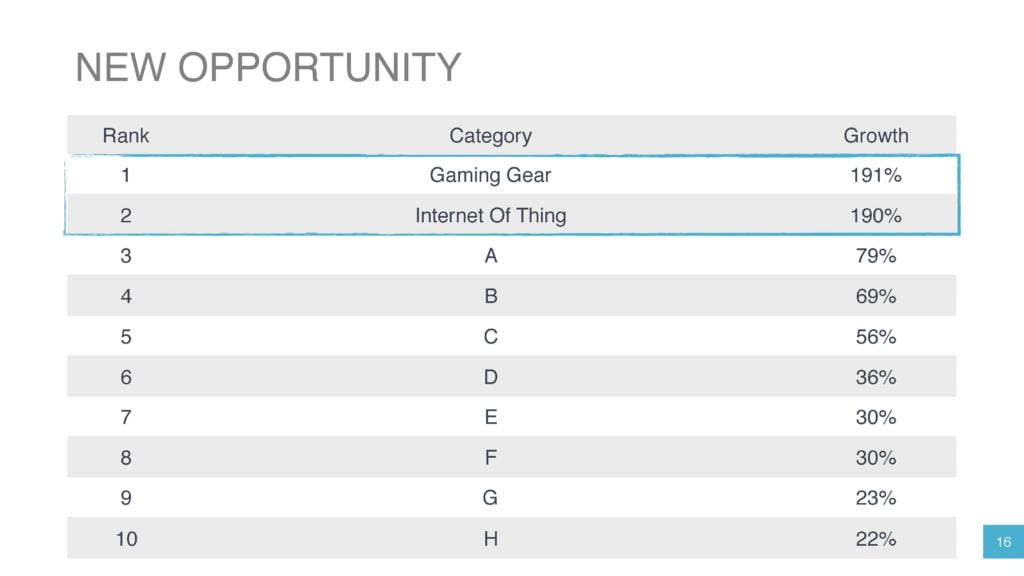Click the NEW OPPORTUNITY slide title
Image resolution: width=1024 pixels, height=576 pixels.
pyautogui.click(x=268, y=67)
